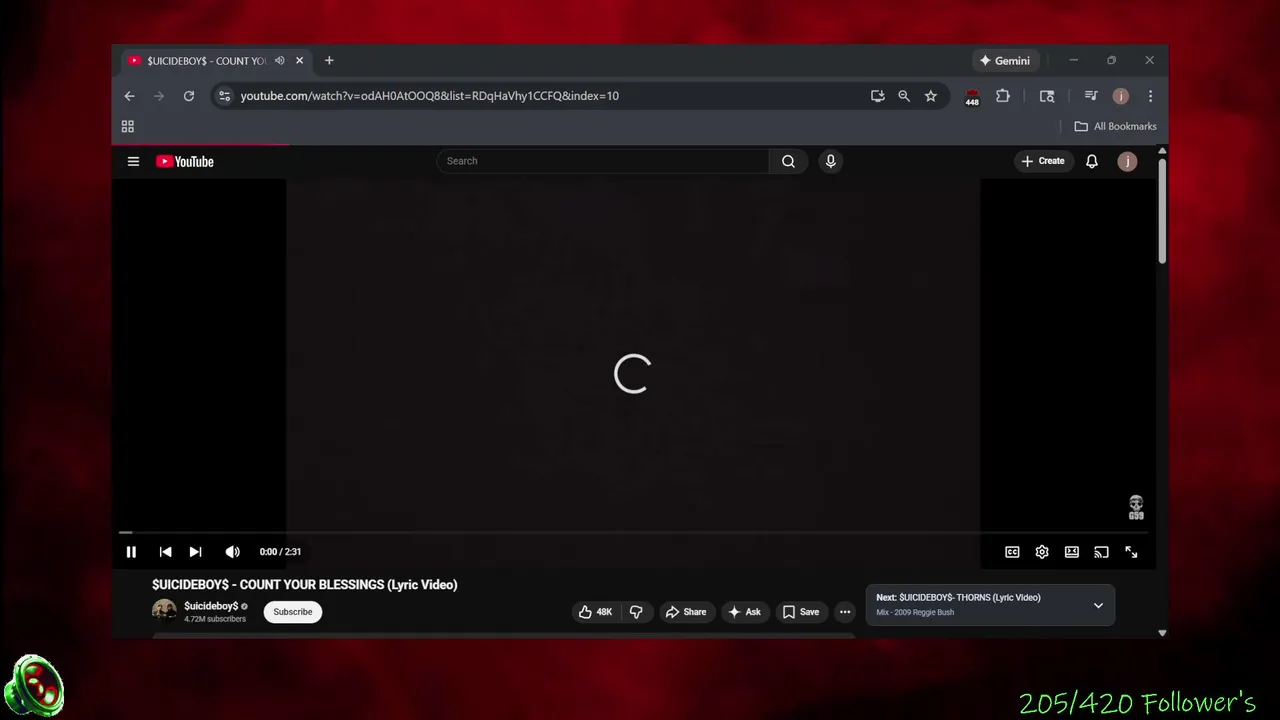This screenshot has width=1280, height=720.
Task: Mute the tab via audio indicator
Action: 280,61
